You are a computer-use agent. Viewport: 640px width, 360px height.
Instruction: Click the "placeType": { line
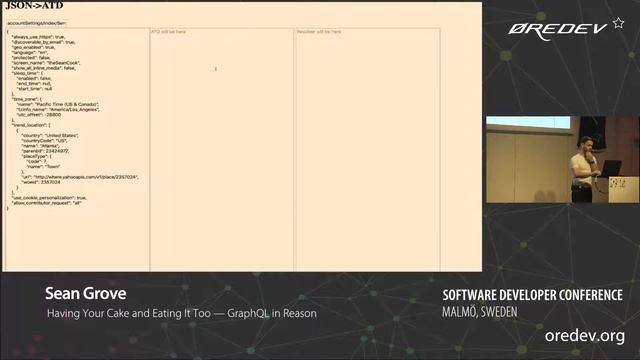[x=37, y=156]
